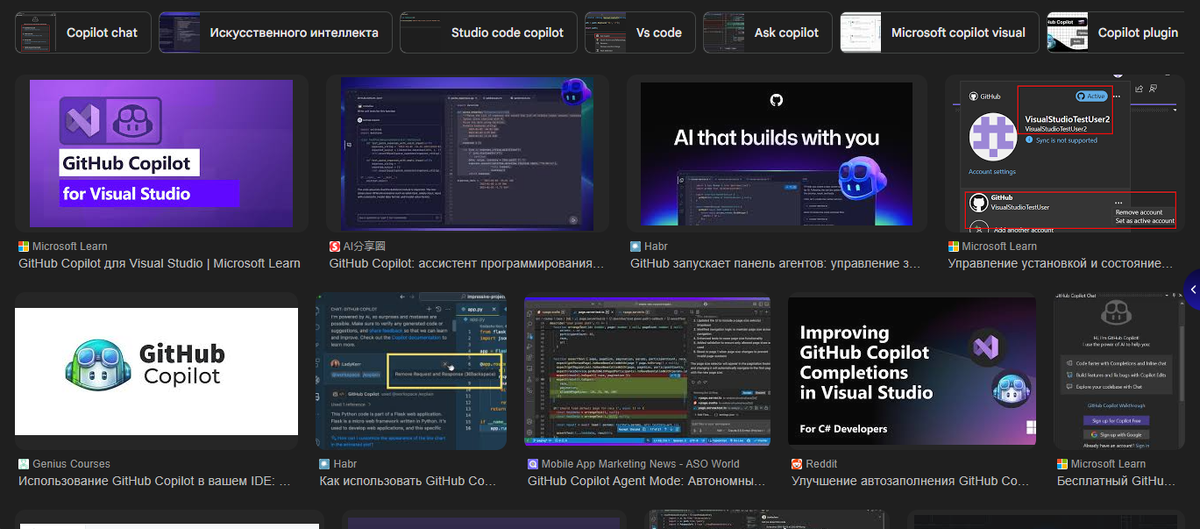Open the white GitHub Copilot logo thumbnail

click(x=156, y=371)
